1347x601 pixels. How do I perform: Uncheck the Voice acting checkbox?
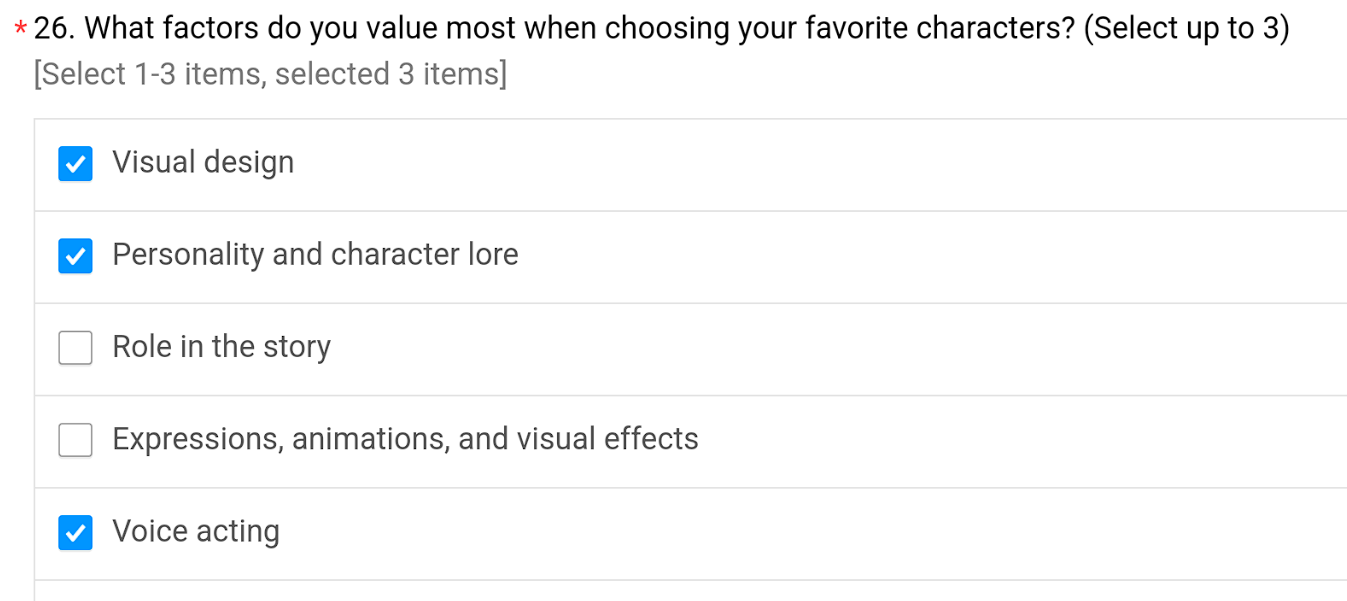75,533
